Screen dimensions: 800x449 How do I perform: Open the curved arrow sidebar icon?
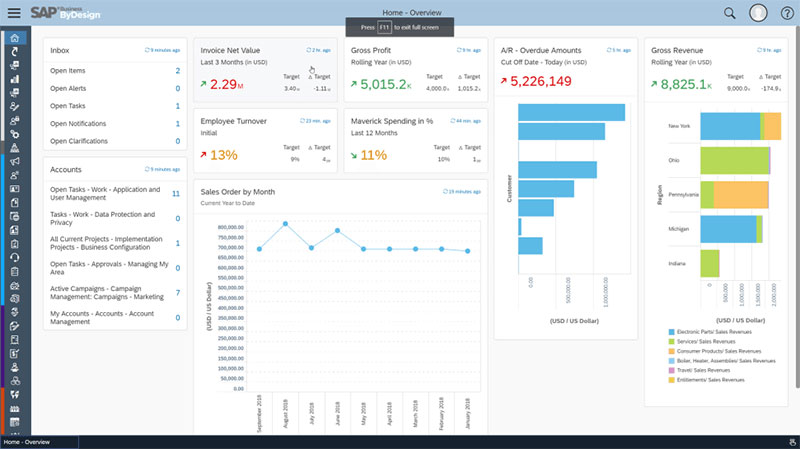[15, 52]
